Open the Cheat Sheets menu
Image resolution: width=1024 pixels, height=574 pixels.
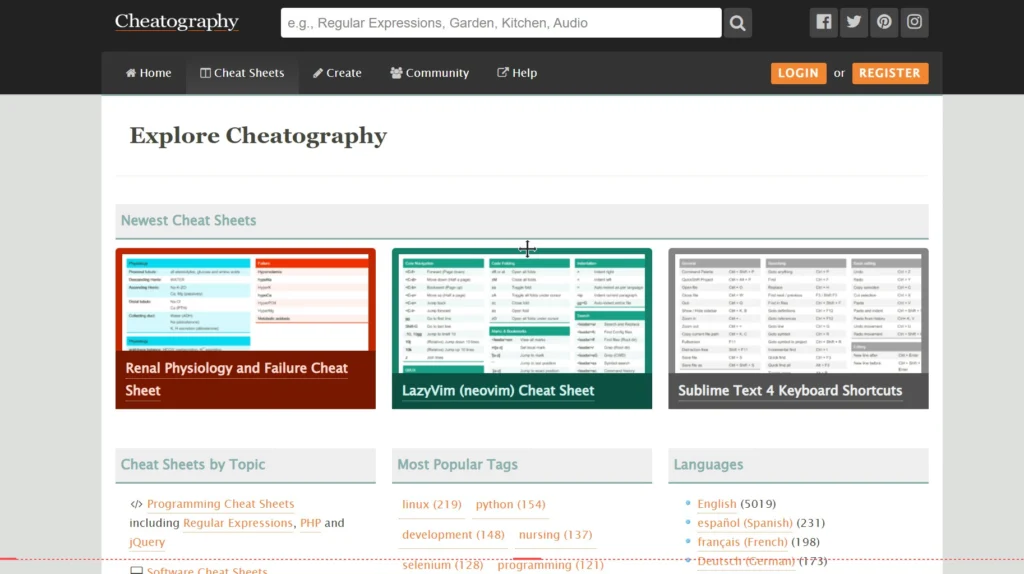pyautogui.click(x=242, y=73)
